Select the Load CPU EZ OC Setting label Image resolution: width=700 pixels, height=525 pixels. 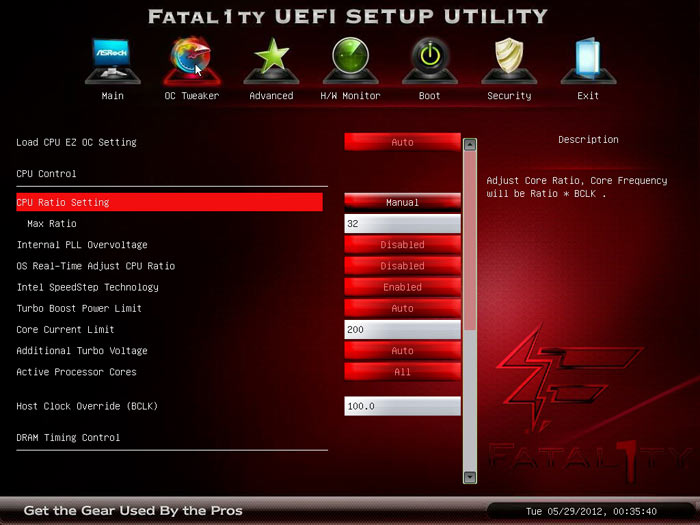tap(76, 142)
